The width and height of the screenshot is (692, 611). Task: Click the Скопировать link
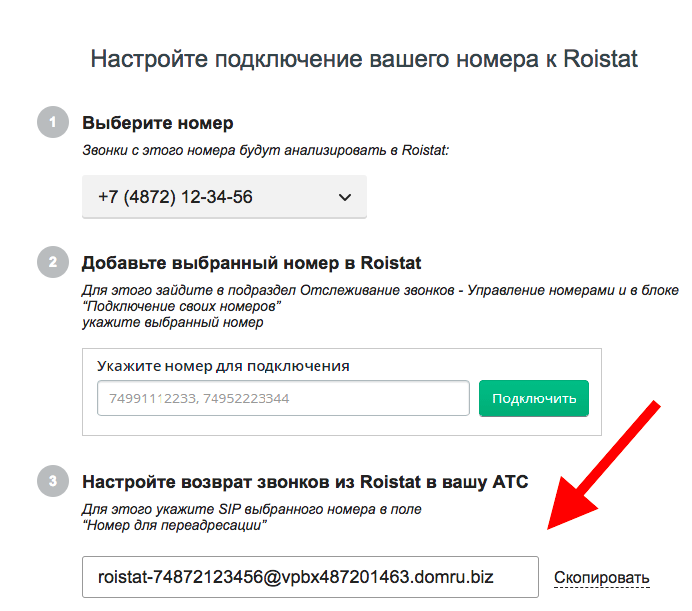coord(602,577)
